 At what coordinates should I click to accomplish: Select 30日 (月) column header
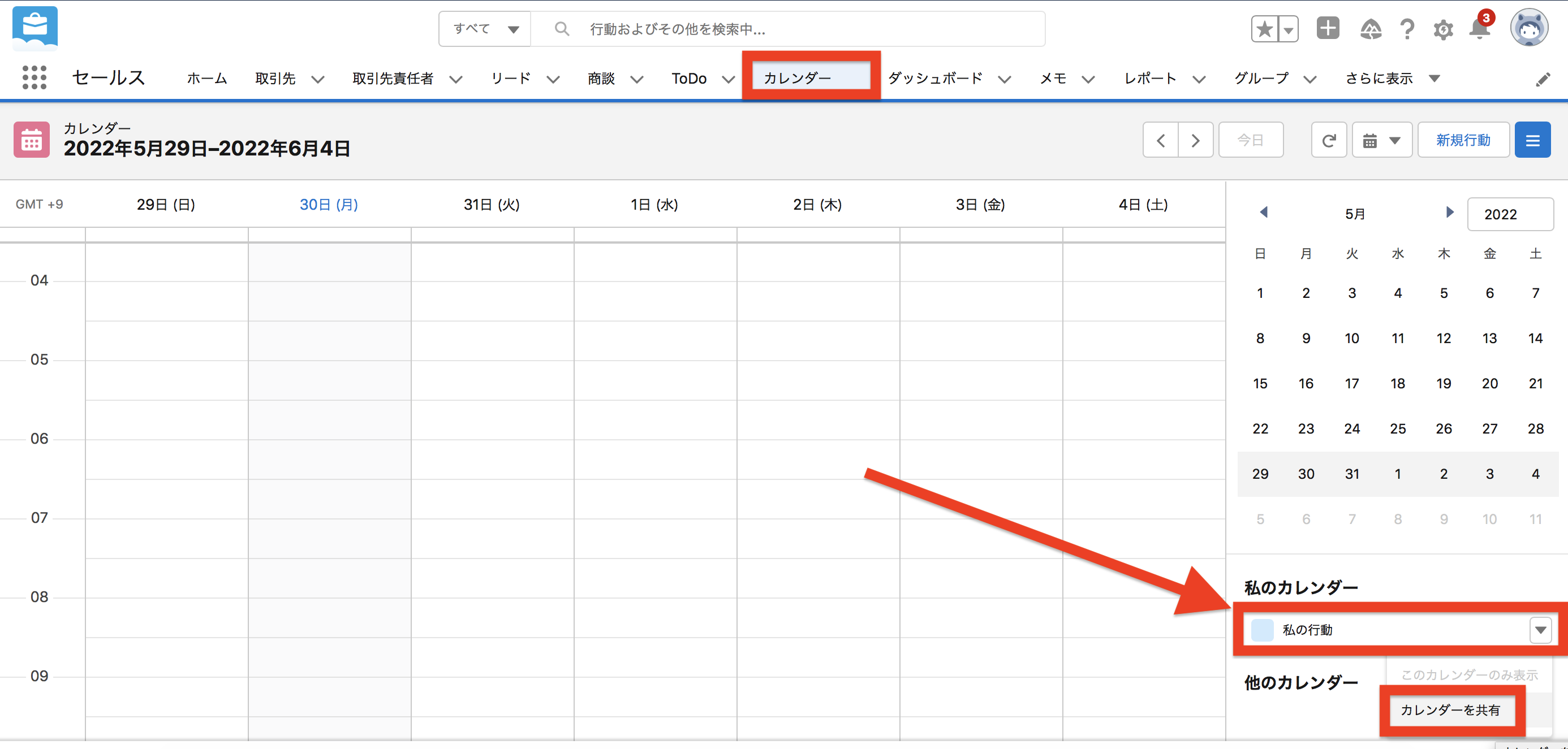[x=329, y=205]
